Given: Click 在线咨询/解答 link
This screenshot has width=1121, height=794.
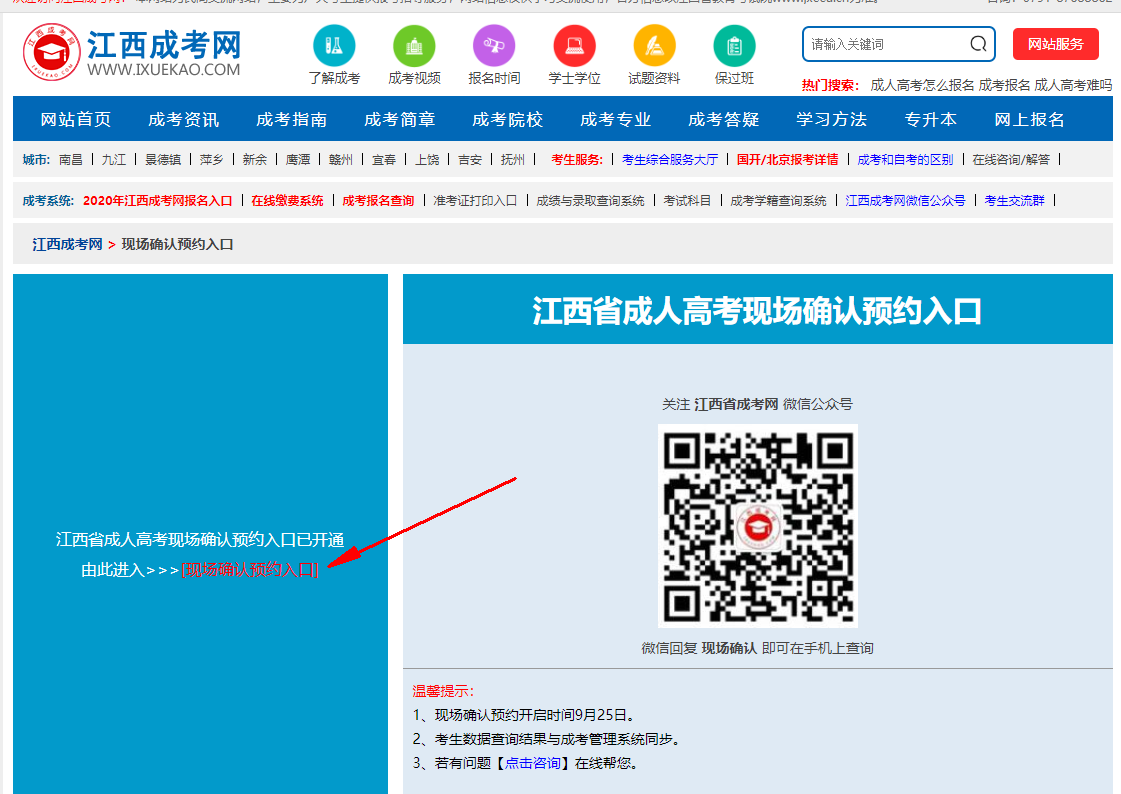Looking at the screenshot, I should (1011, 159).
